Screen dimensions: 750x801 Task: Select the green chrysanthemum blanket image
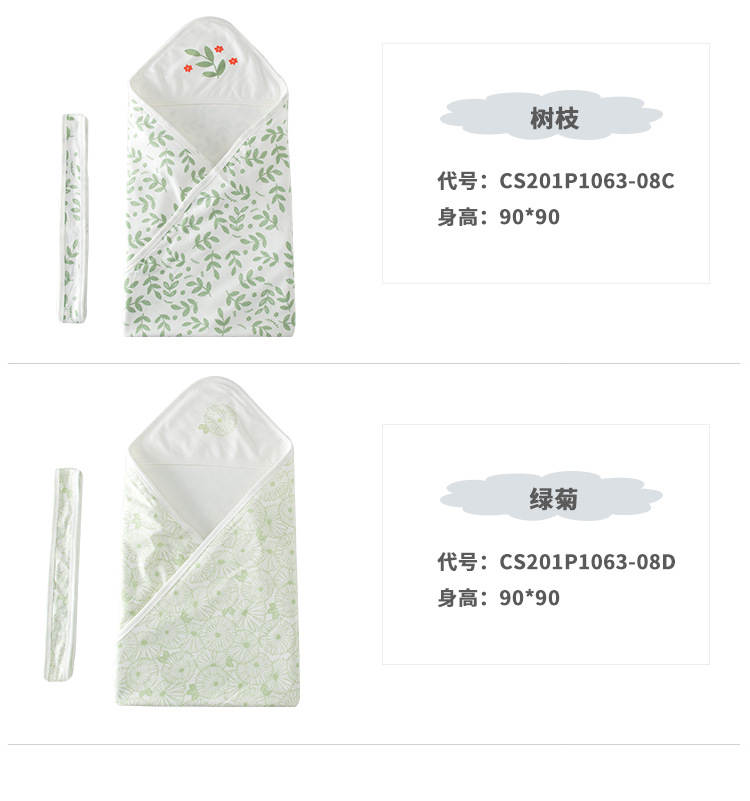pyautogui.click(x=208, y=542)
